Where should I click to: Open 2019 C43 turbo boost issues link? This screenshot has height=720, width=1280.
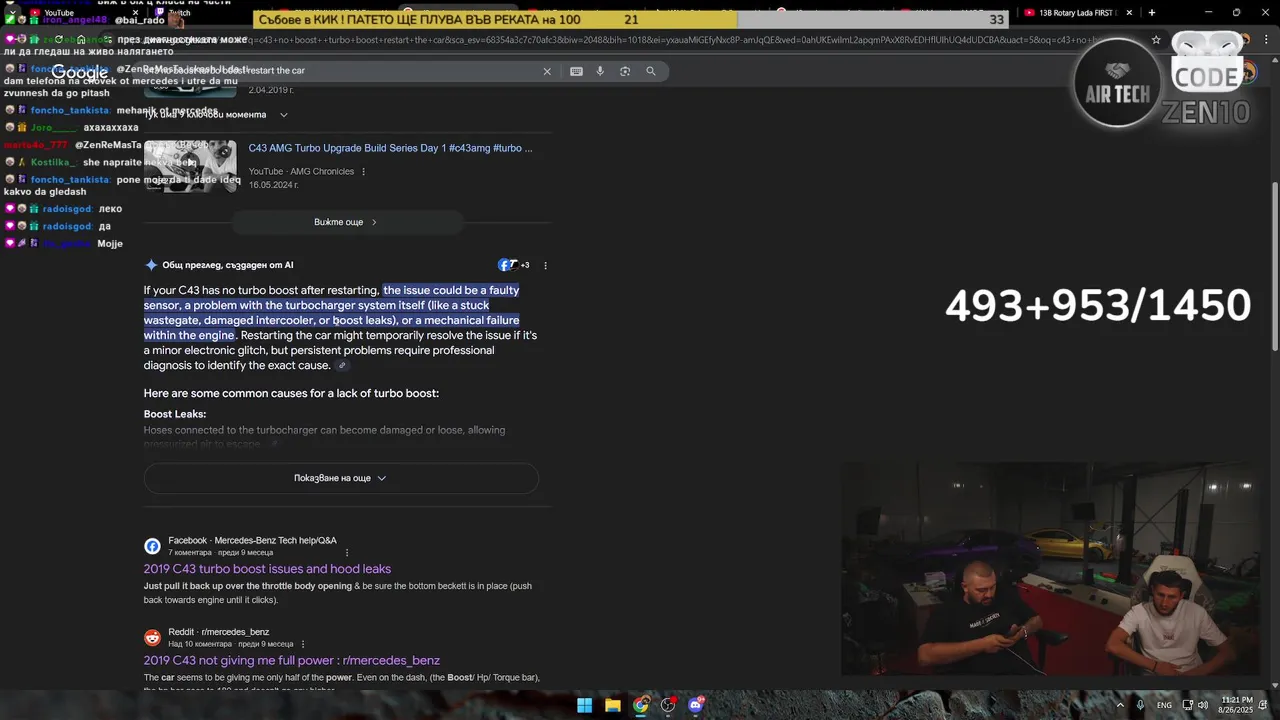coord(267,569)
